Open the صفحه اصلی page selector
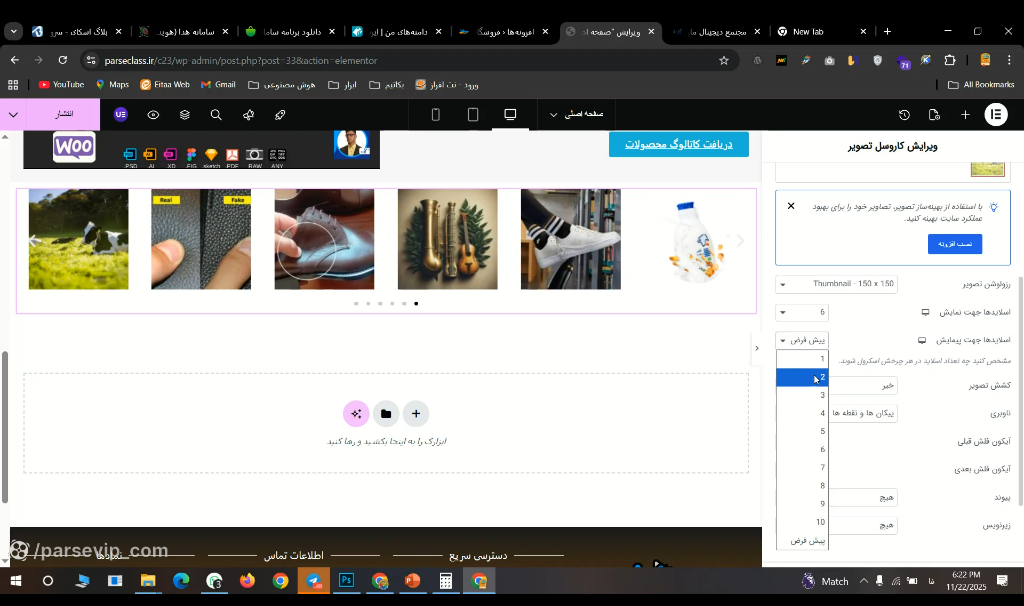This screenshot has height=606, width=1024. click(x=576, y=114)
